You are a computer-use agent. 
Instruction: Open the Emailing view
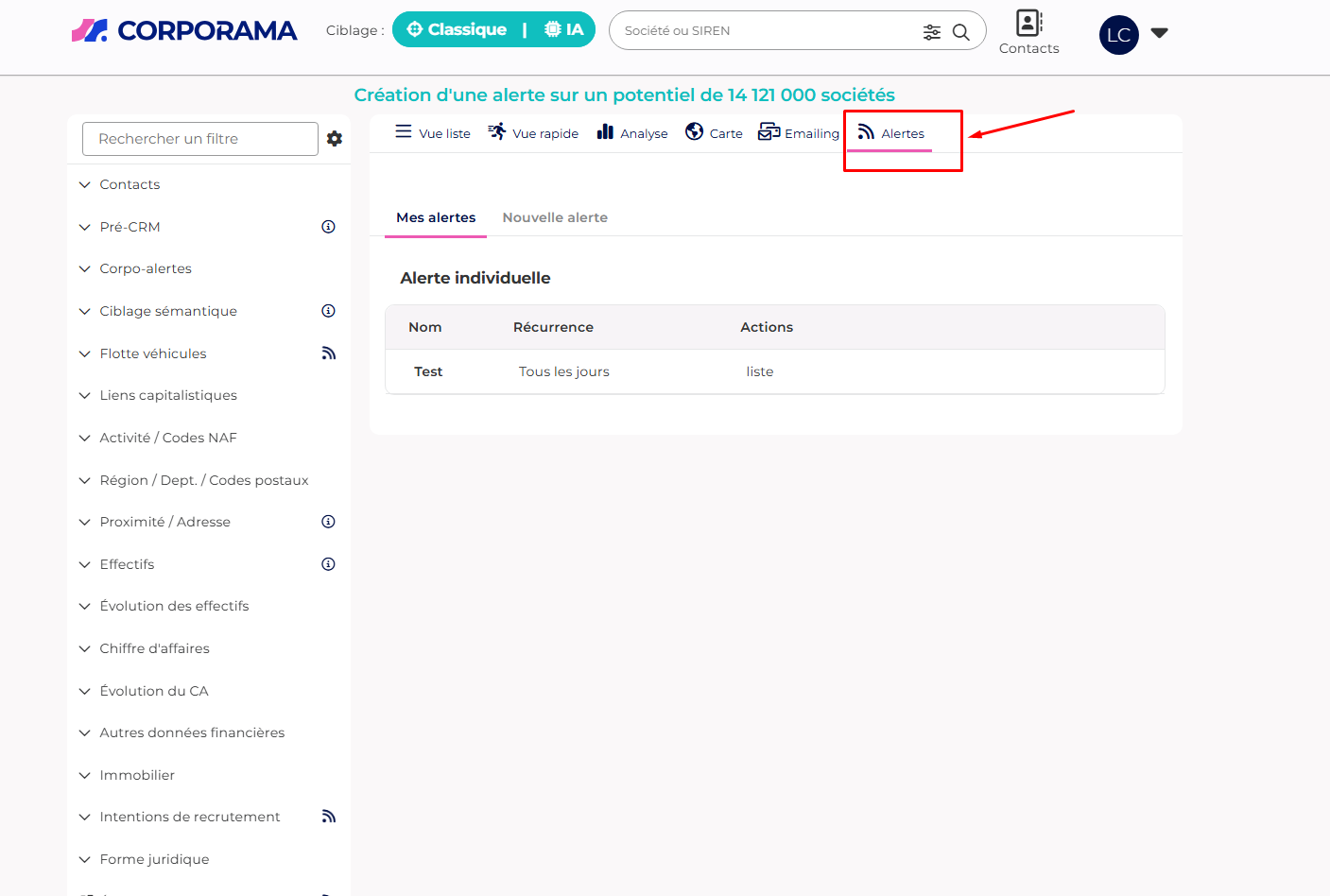tap(799, 133)
